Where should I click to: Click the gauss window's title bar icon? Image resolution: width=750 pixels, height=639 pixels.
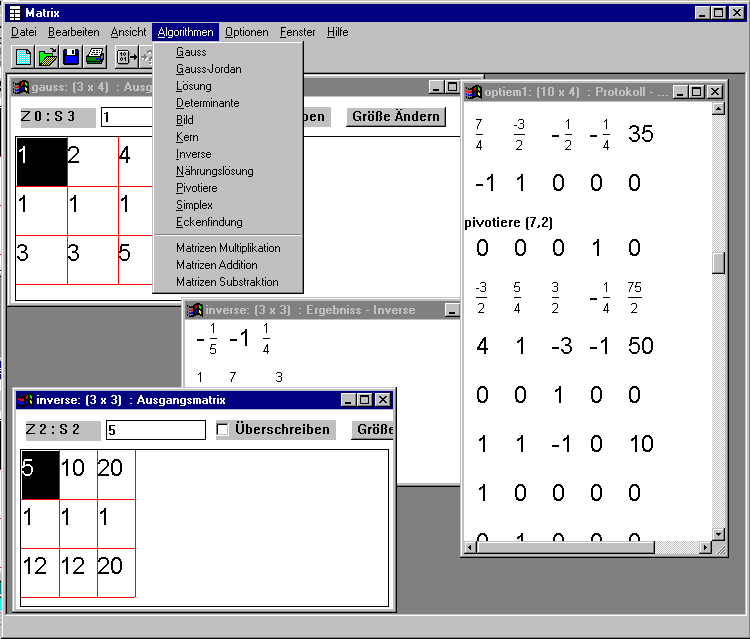click(21, 88)
